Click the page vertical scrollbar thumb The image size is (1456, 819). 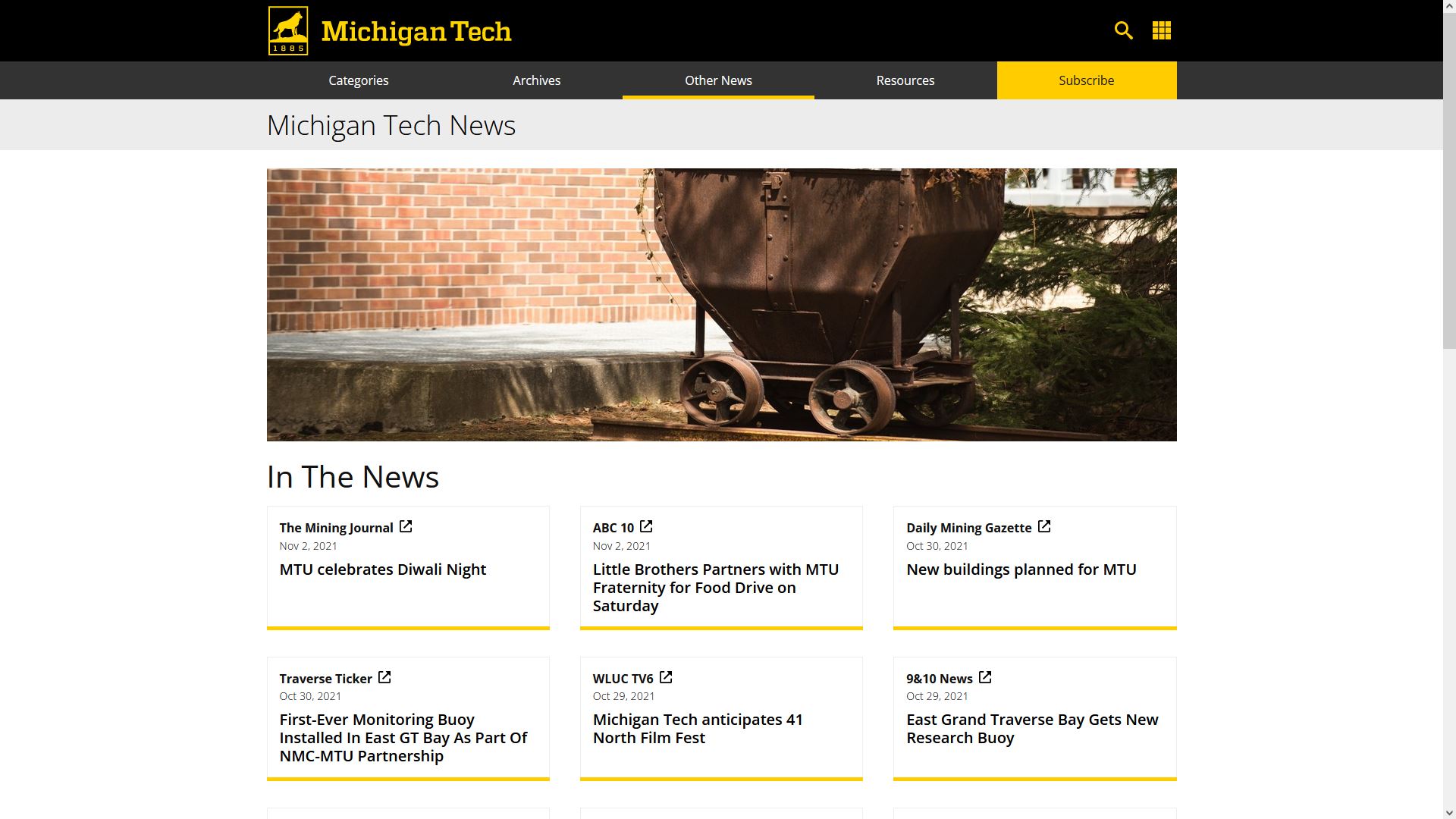(1449, 181)
